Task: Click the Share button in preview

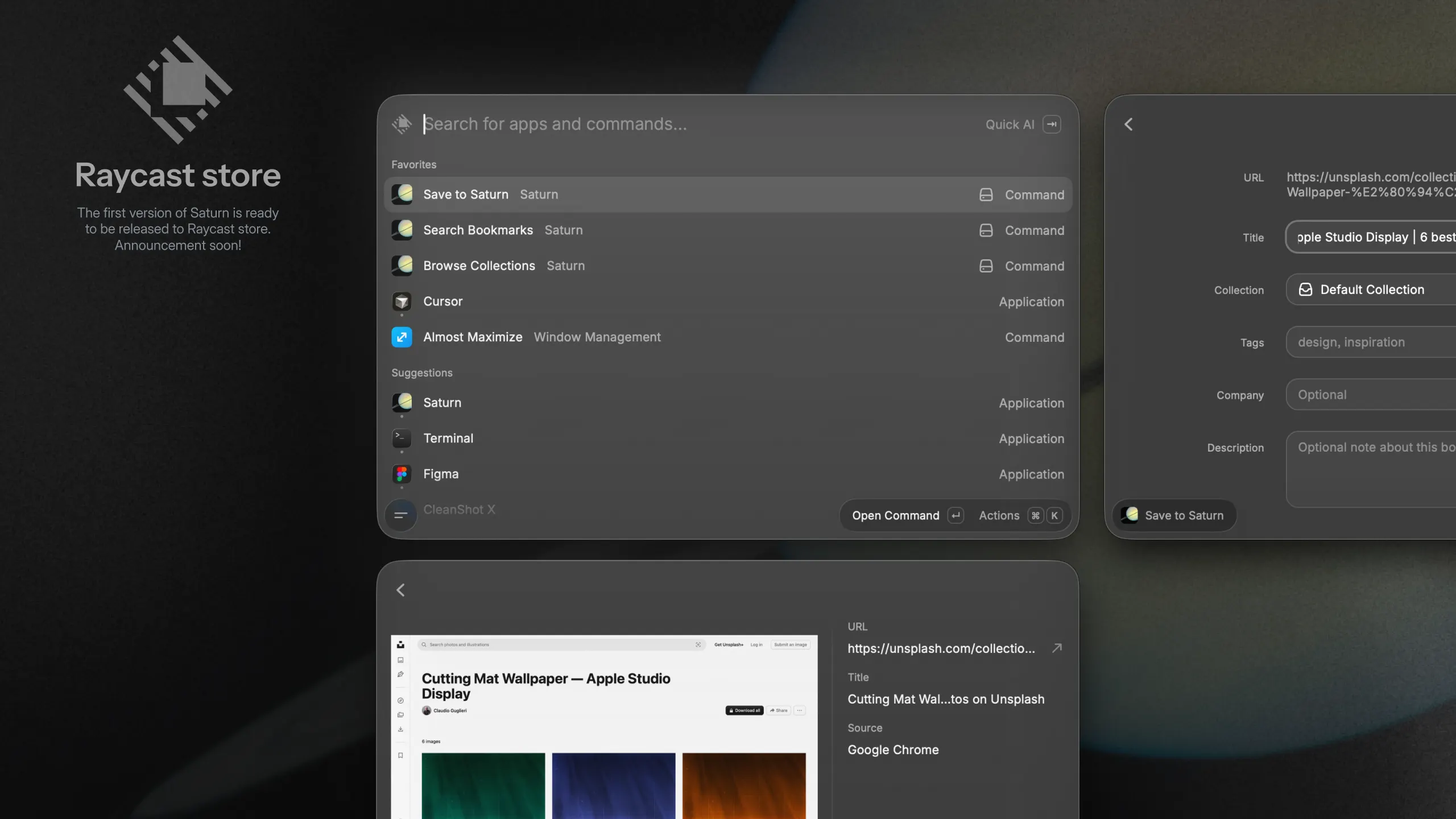Action: 779,710
